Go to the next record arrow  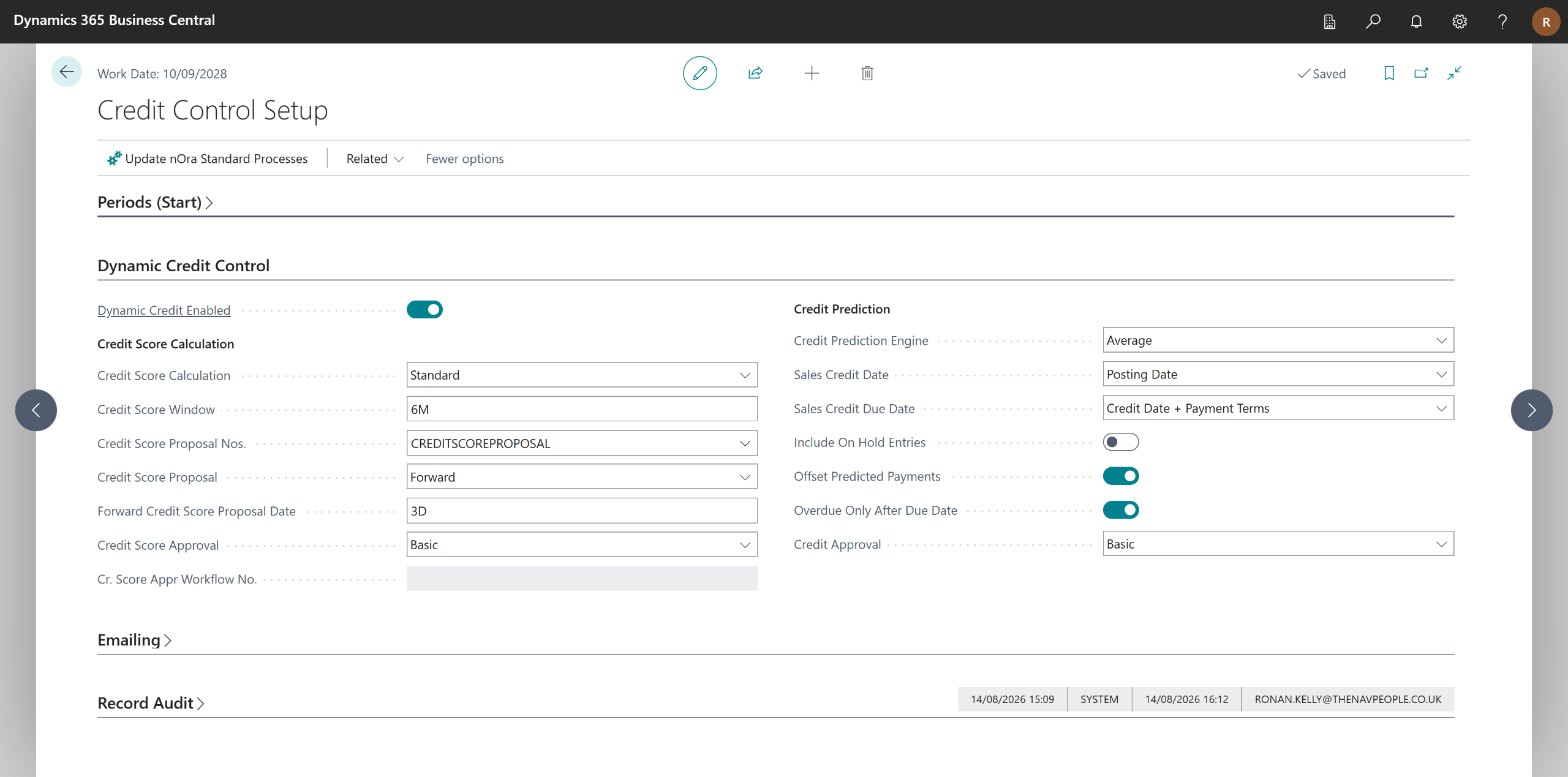(1531, 410)
